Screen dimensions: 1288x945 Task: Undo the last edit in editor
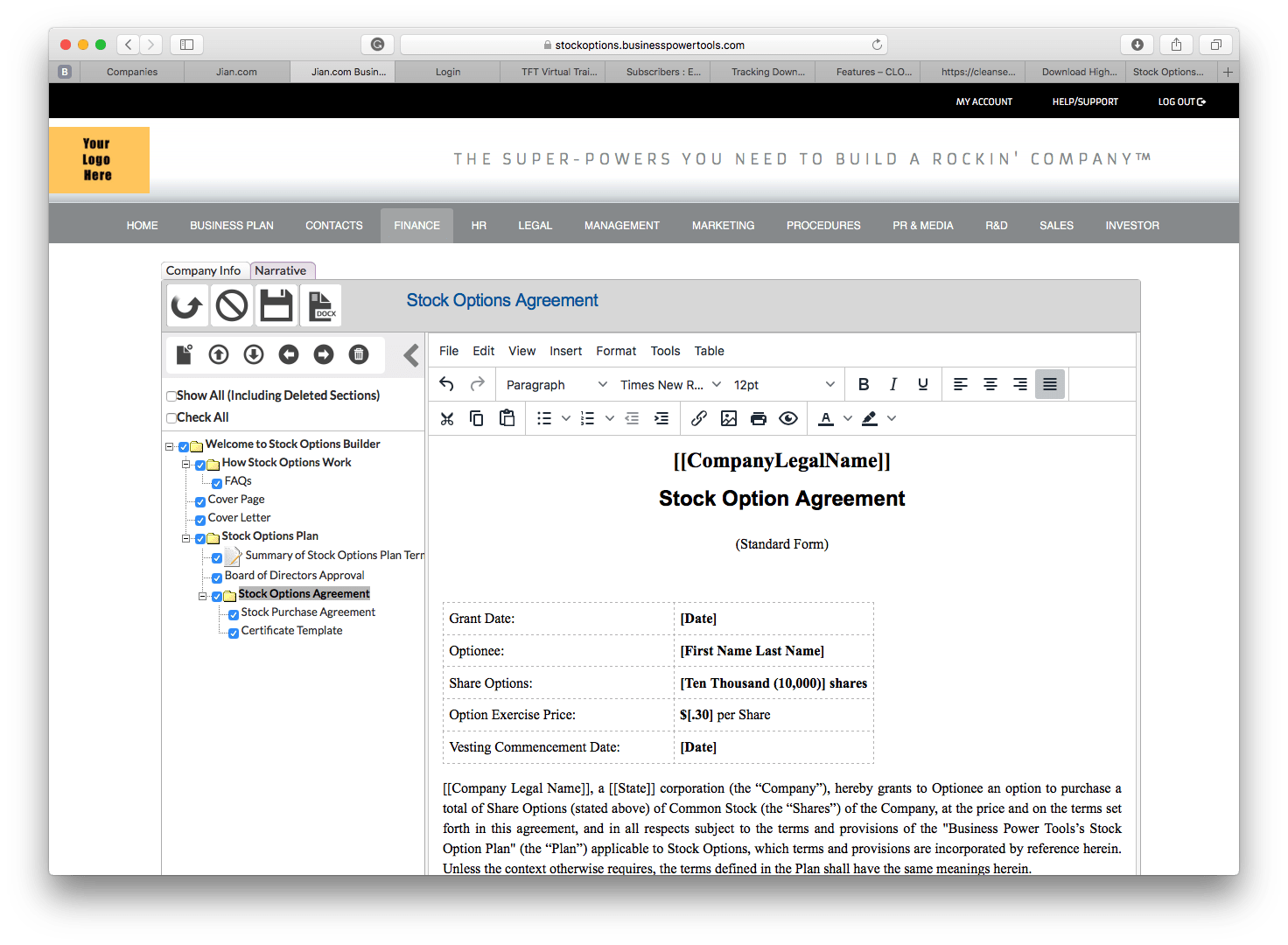pyautogui.click(x=447, y=384)
